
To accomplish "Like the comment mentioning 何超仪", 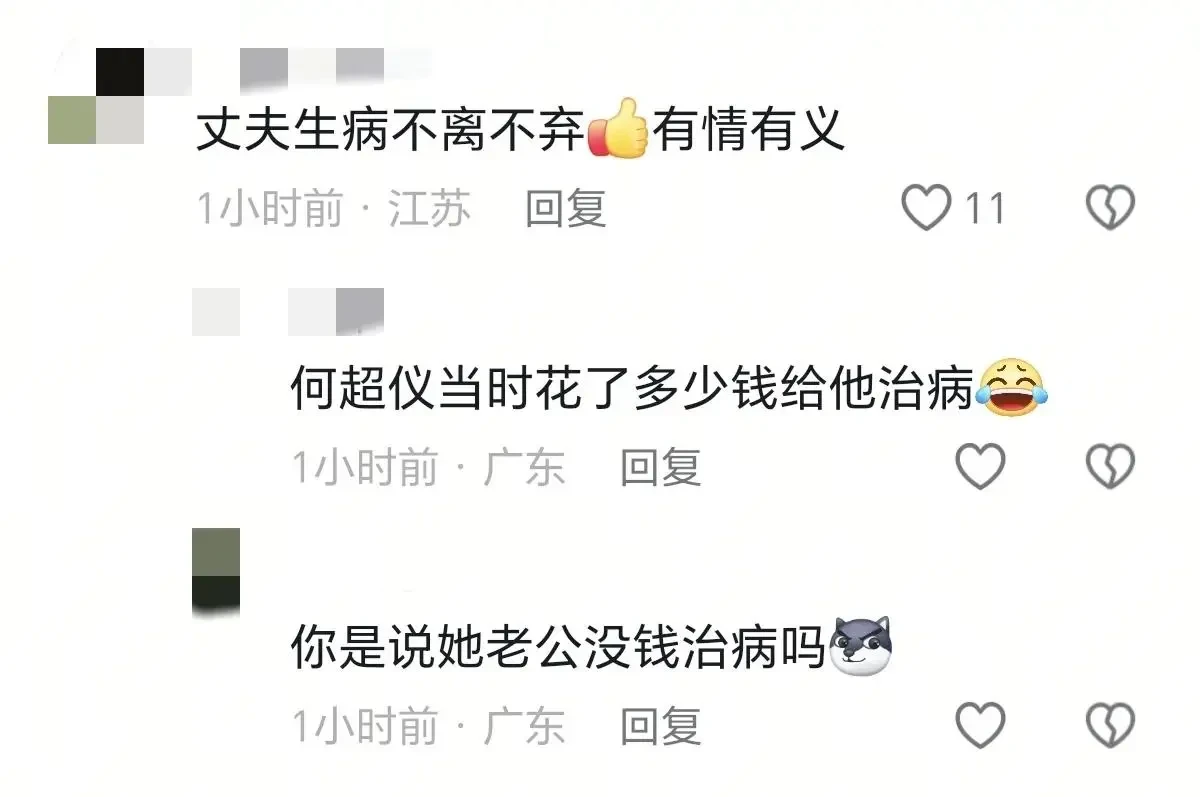I will pyautogui.click(x=980, y=466).
